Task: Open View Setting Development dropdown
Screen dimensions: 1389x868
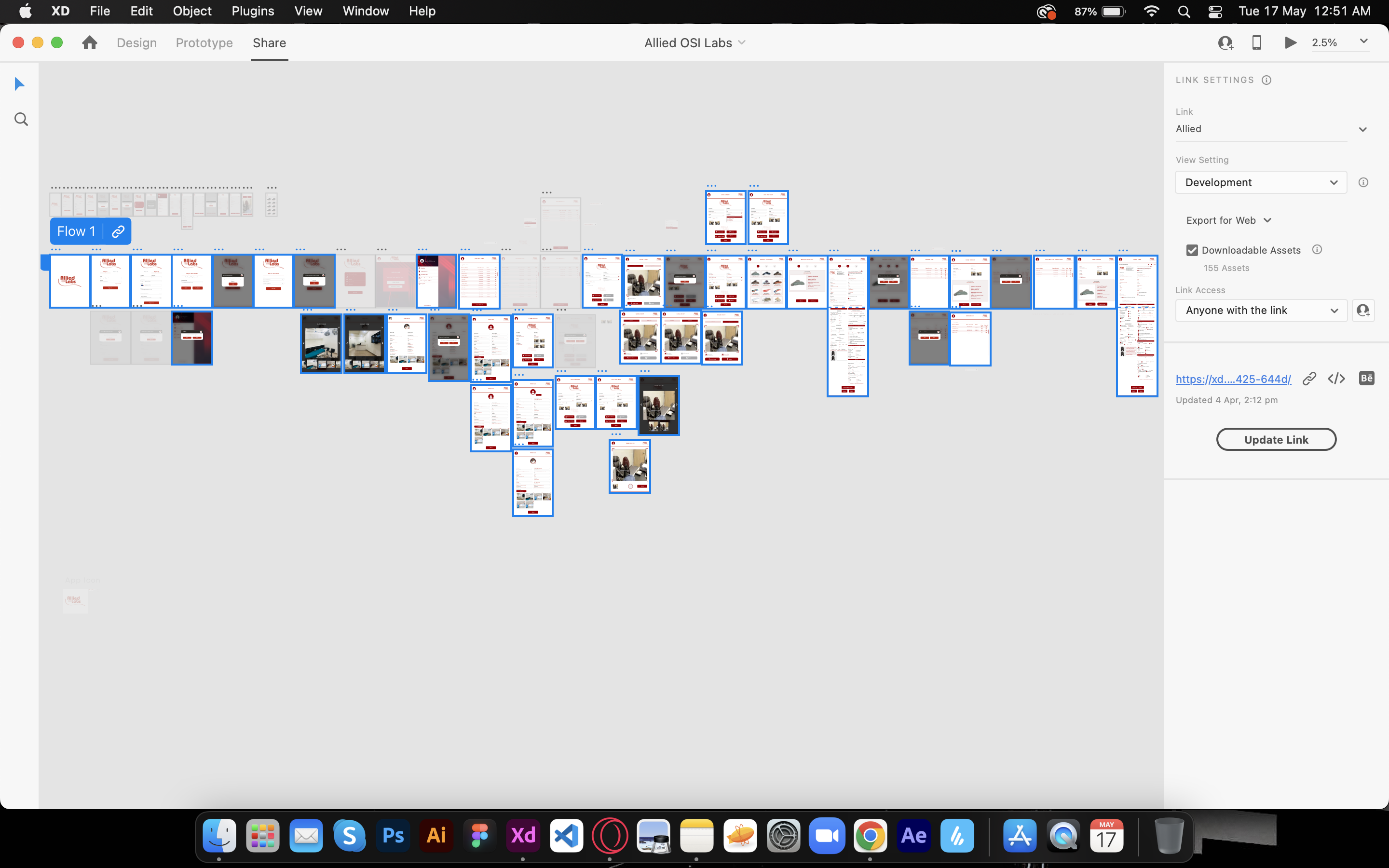Action: pos(1261,183)
